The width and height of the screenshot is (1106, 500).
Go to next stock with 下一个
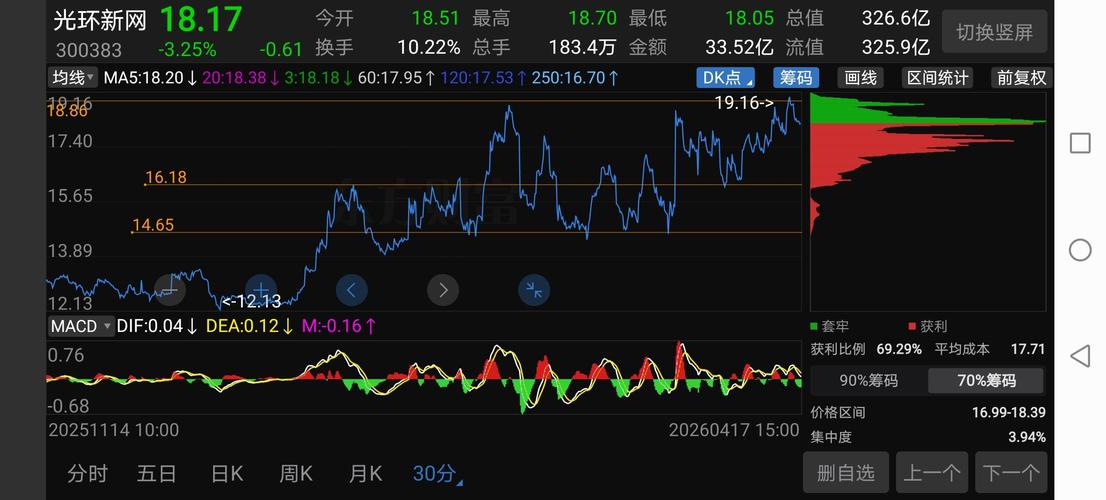tap(1011, 472)
